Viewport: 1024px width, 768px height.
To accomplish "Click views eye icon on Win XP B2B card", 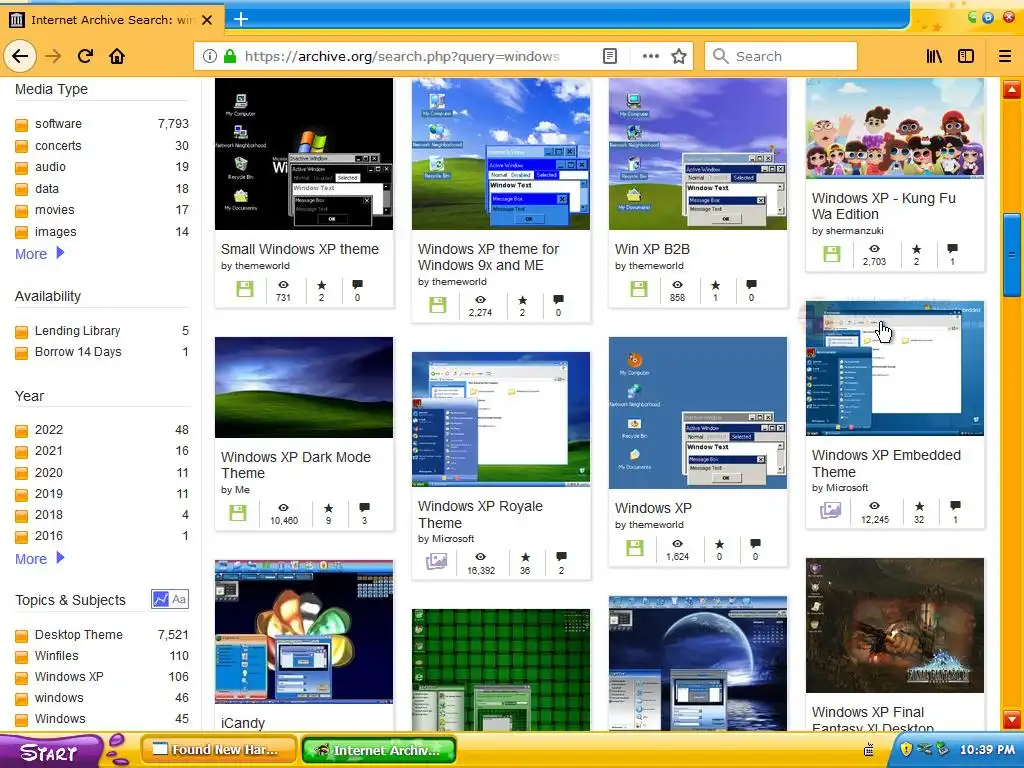I will (678, 285).
